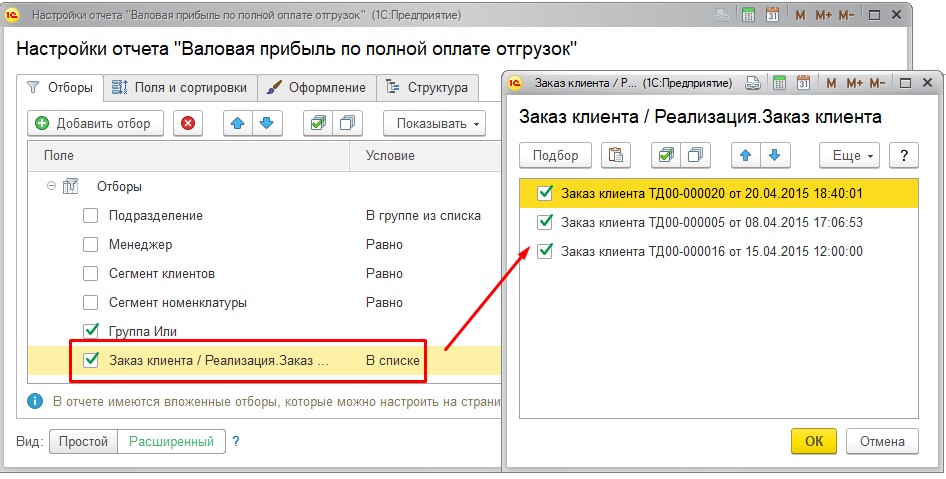946x479 pixels.
Task: Open calculator icon in dialog title bar
Action: click(x=780, y=82)
